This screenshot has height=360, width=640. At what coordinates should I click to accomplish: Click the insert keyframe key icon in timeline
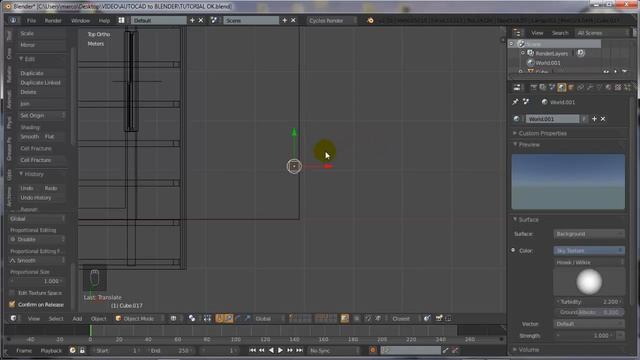[x=445, y=350]
